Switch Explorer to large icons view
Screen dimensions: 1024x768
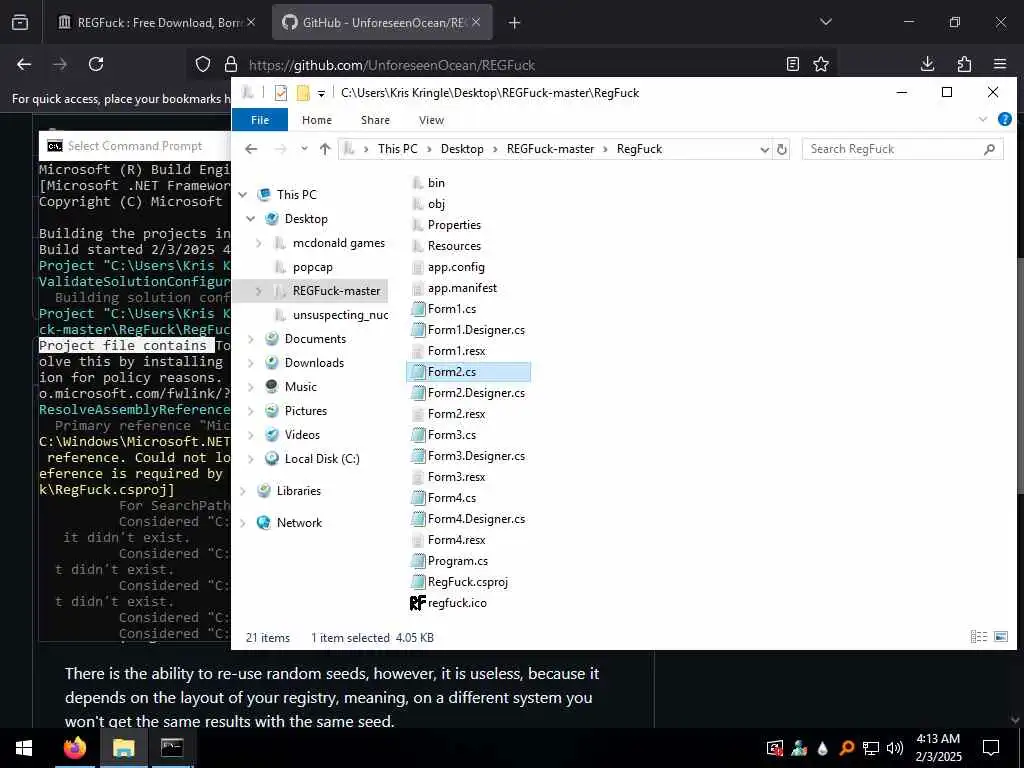click(x=1000, y=637)
